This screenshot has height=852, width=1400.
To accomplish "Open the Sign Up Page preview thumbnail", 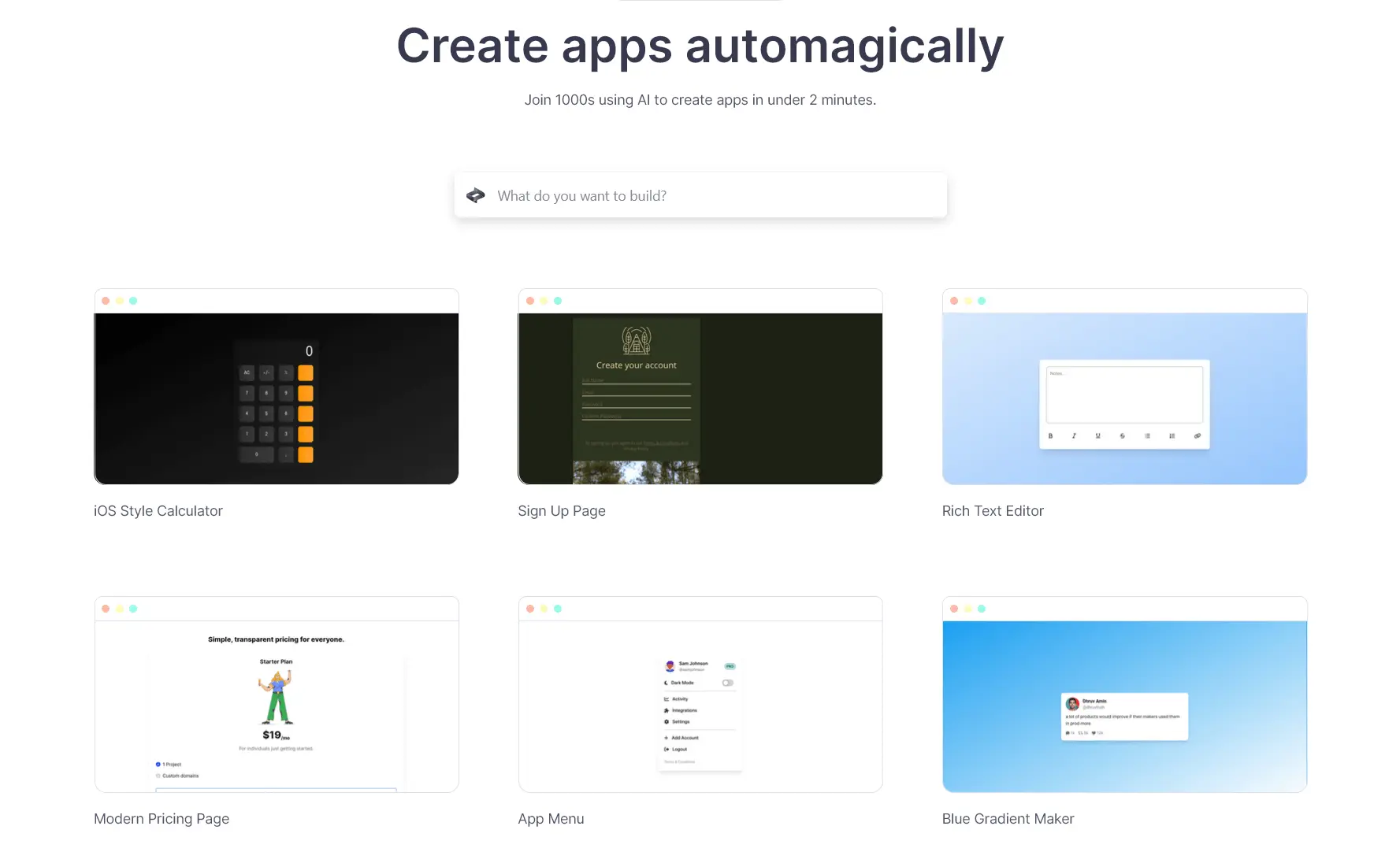I will pos(700,398).
